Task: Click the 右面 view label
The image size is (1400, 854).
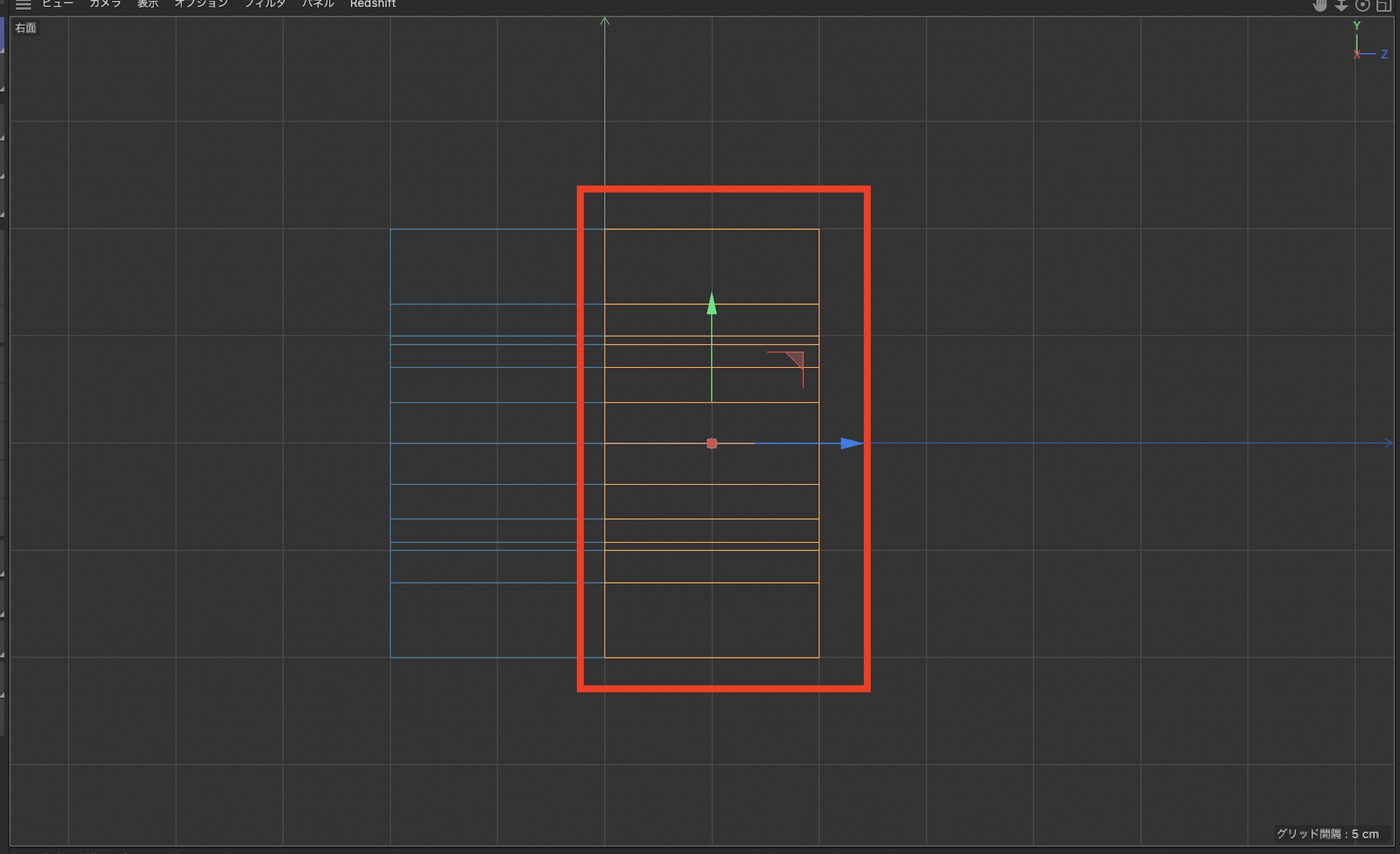Action: (x=26, y=28)
